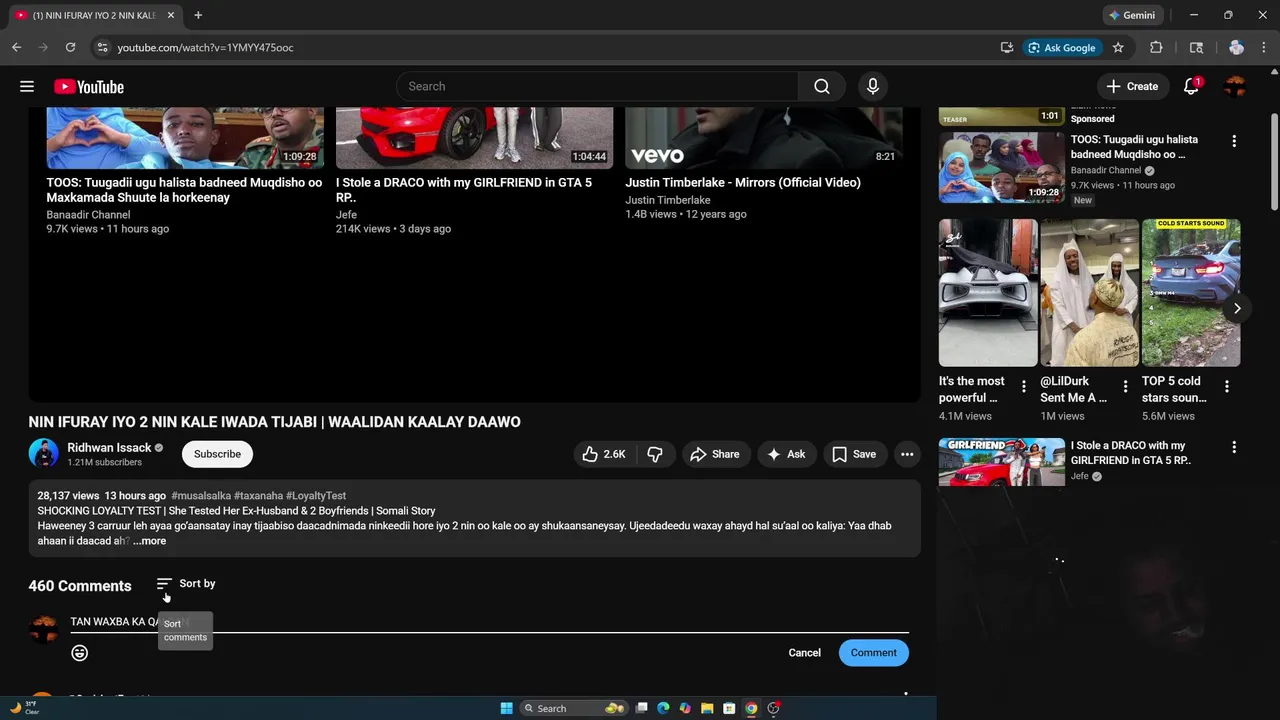The width and height of the screenshot is (1280, 720).
Task: Subscribe to Ridhwan Issack
Action: [x=217, y=454]
